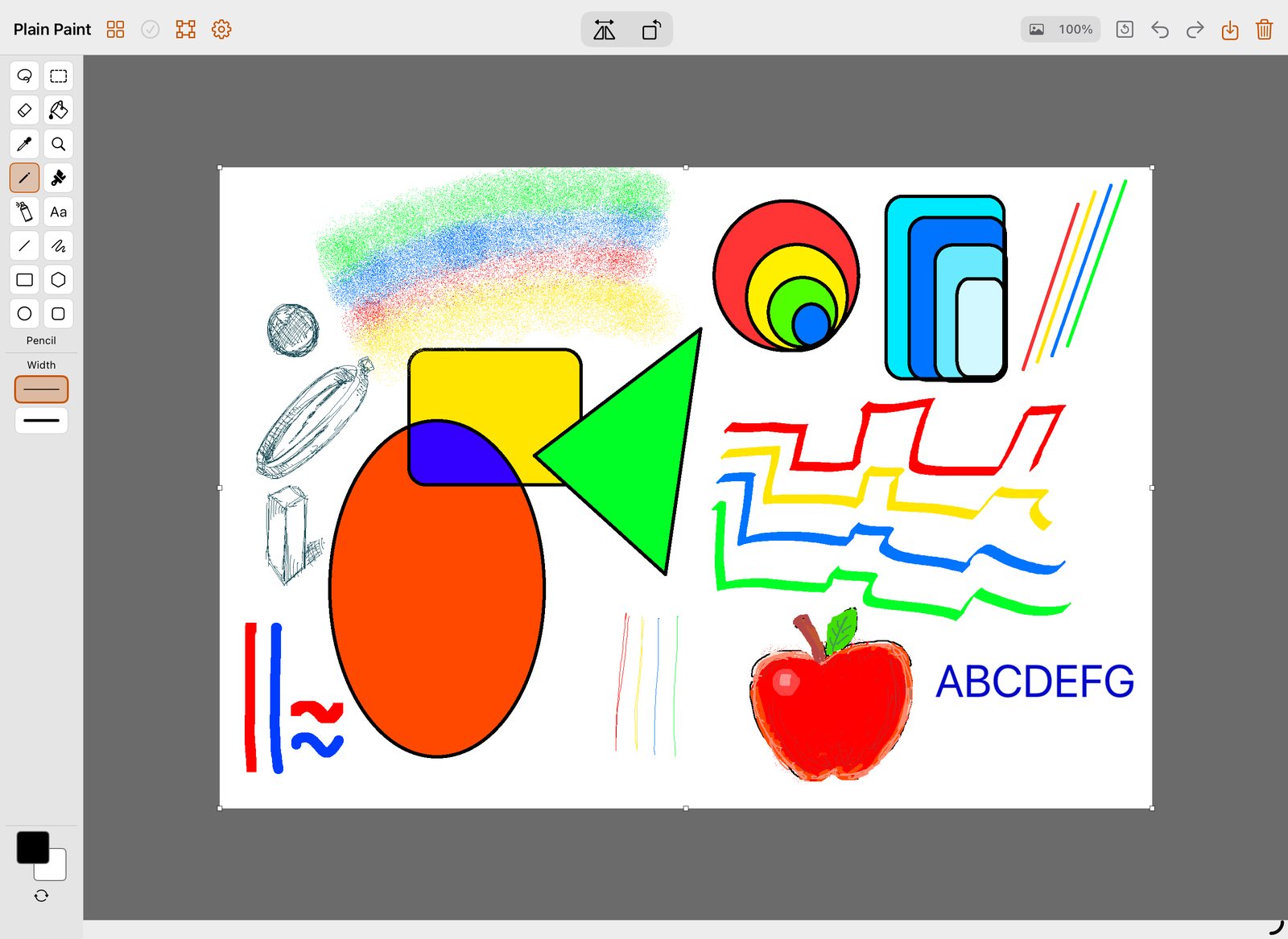Click the top-center canvas resize handle

pyautogui.click(x=686, y=167)
